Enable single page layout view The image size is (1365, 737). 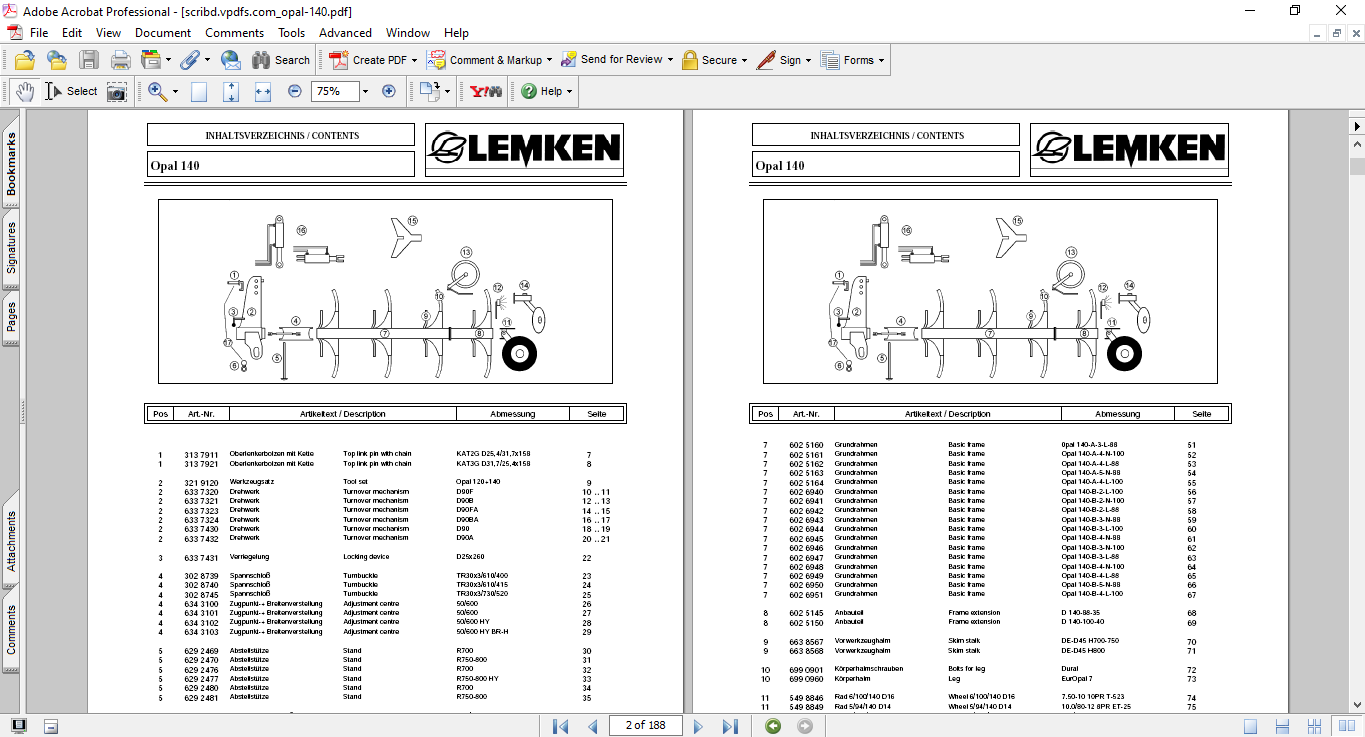click(x=1250, y=726)
